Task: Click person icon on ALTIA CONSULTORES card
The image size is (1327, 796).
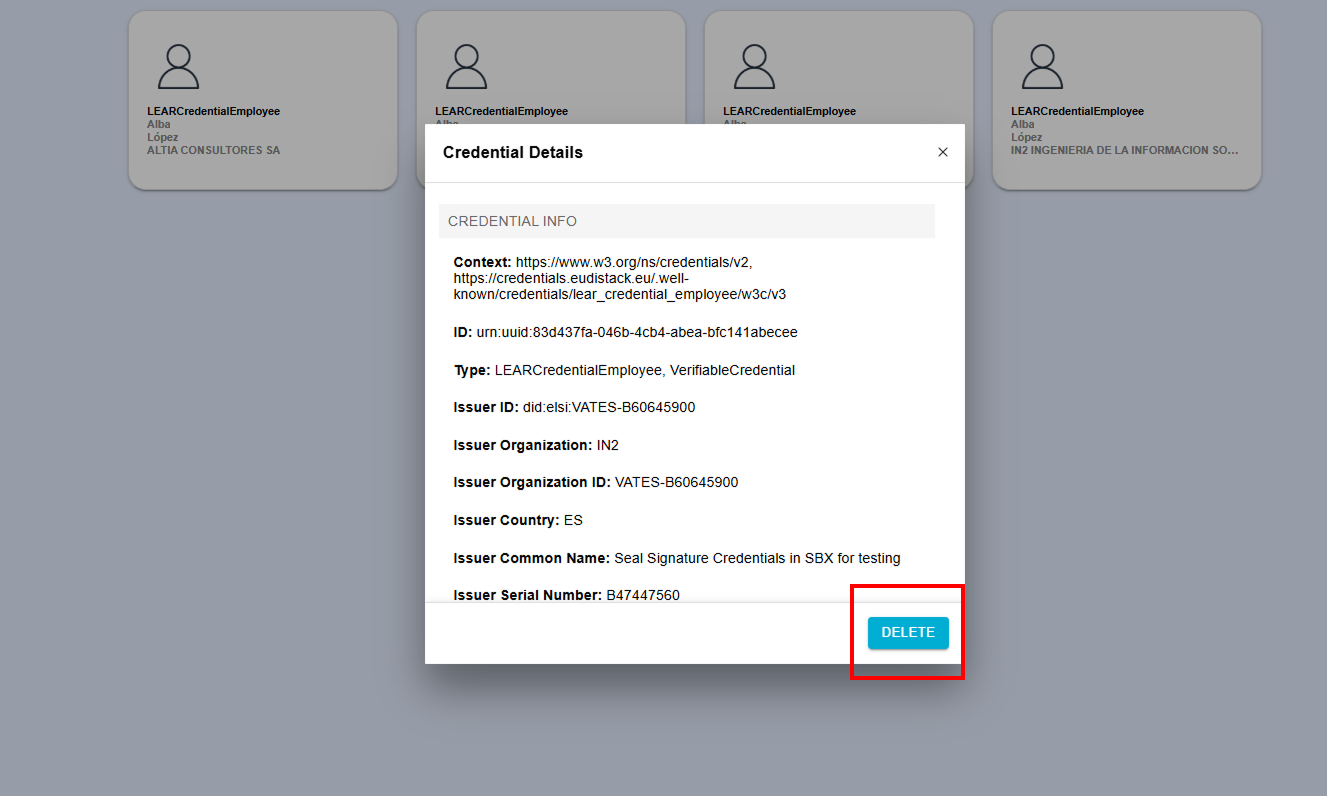Action: (178, 67)
